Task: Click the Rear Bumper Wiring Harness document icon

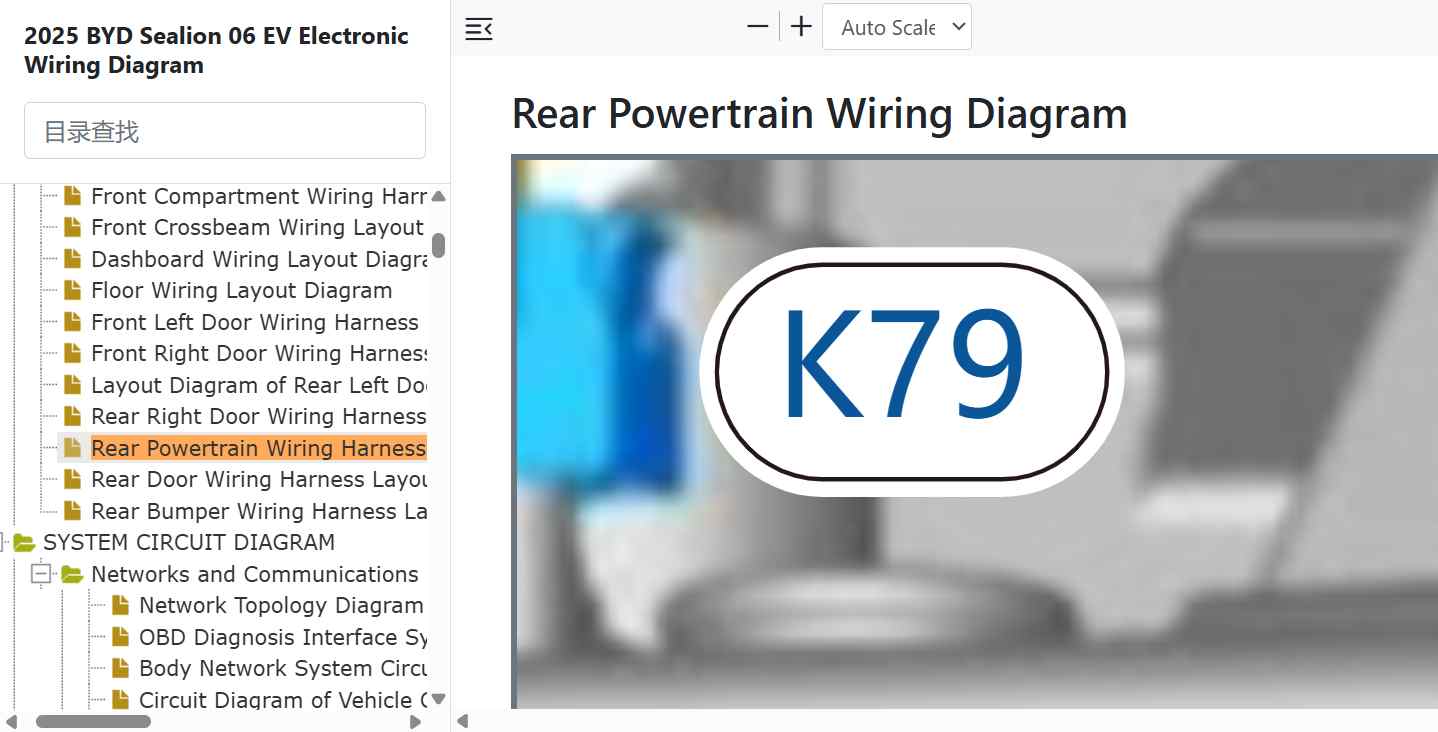Action: 72,511
